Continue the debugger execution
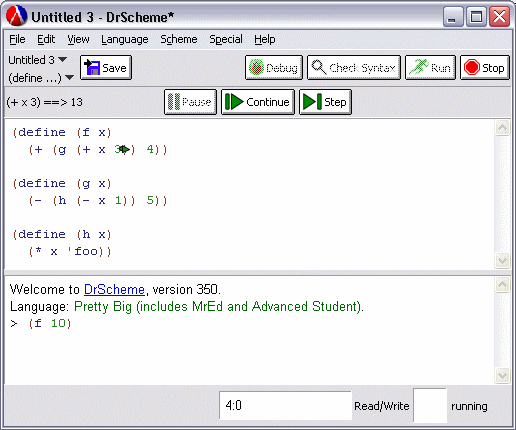Image resolution: width=516 pixels, height=430 pixels. (x=258, y=102)
